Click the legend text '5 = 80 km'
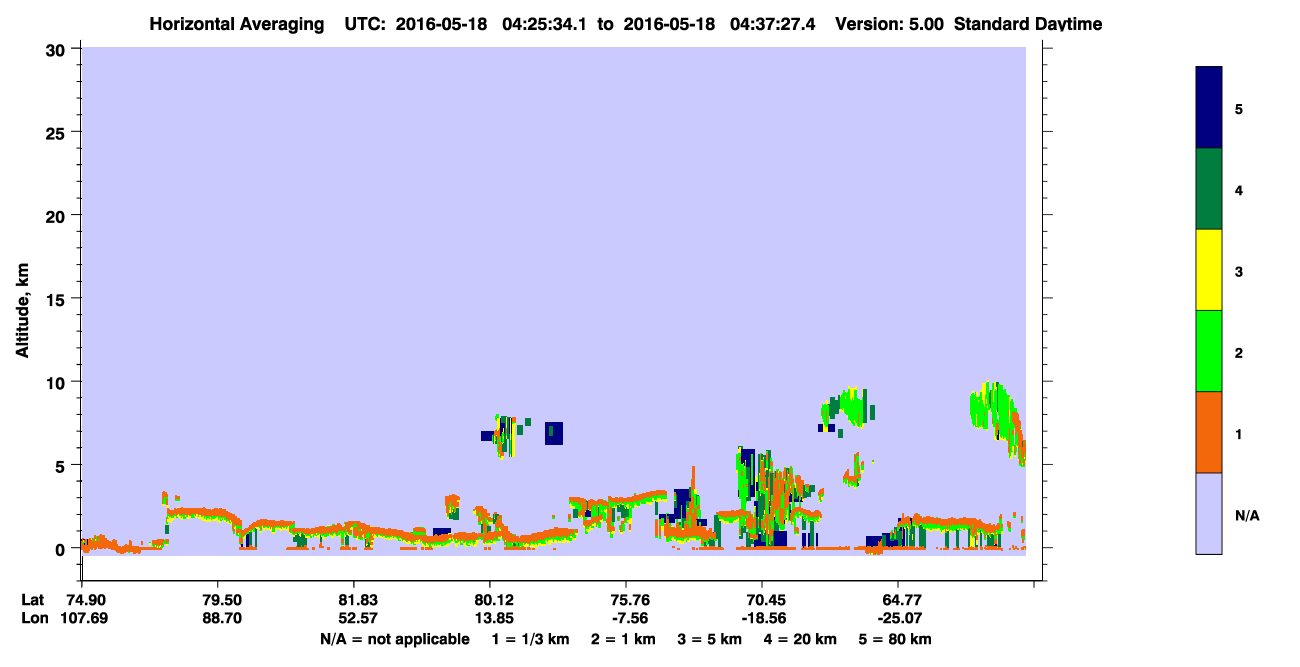The image size is (1300, 667). [x=895, y=639]
